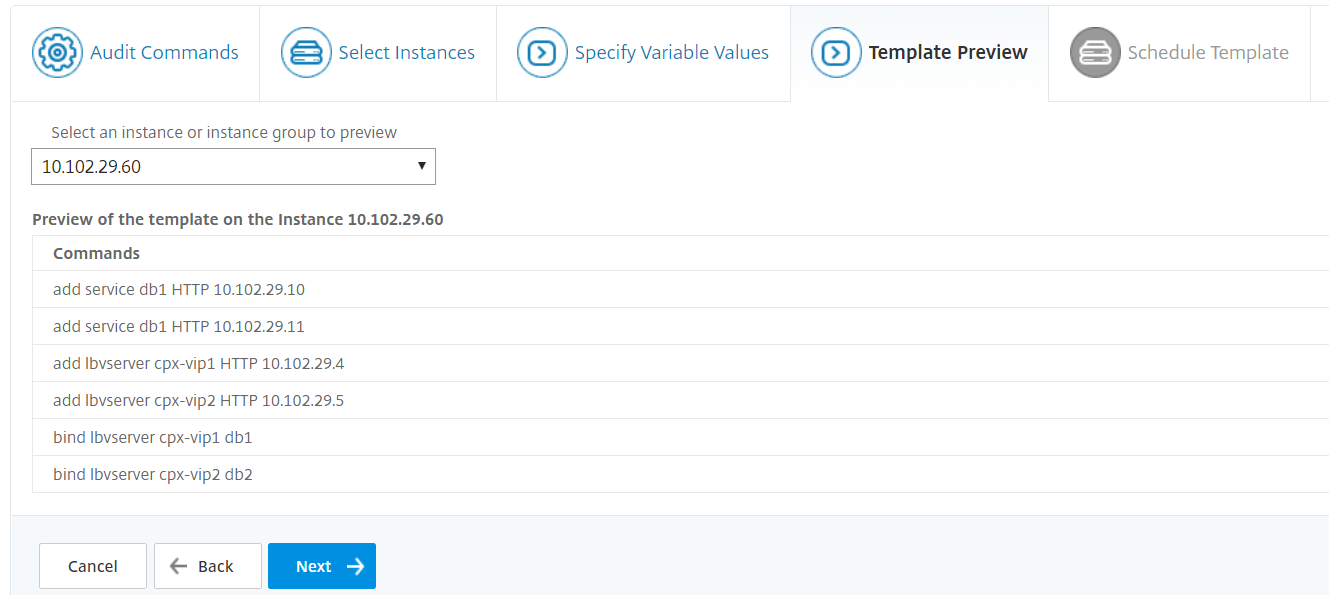Click the Specify Variable Values step icon
The width and height of the screenshot is (1329, 595).
pyautogui.click(x=541, y=53)
